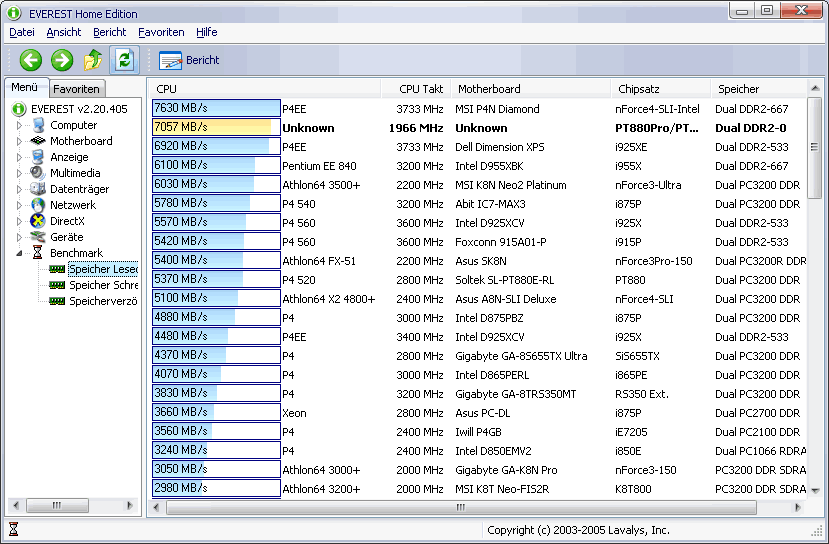Select the Netzwerk globe icon in tree

tap(38, 205)
